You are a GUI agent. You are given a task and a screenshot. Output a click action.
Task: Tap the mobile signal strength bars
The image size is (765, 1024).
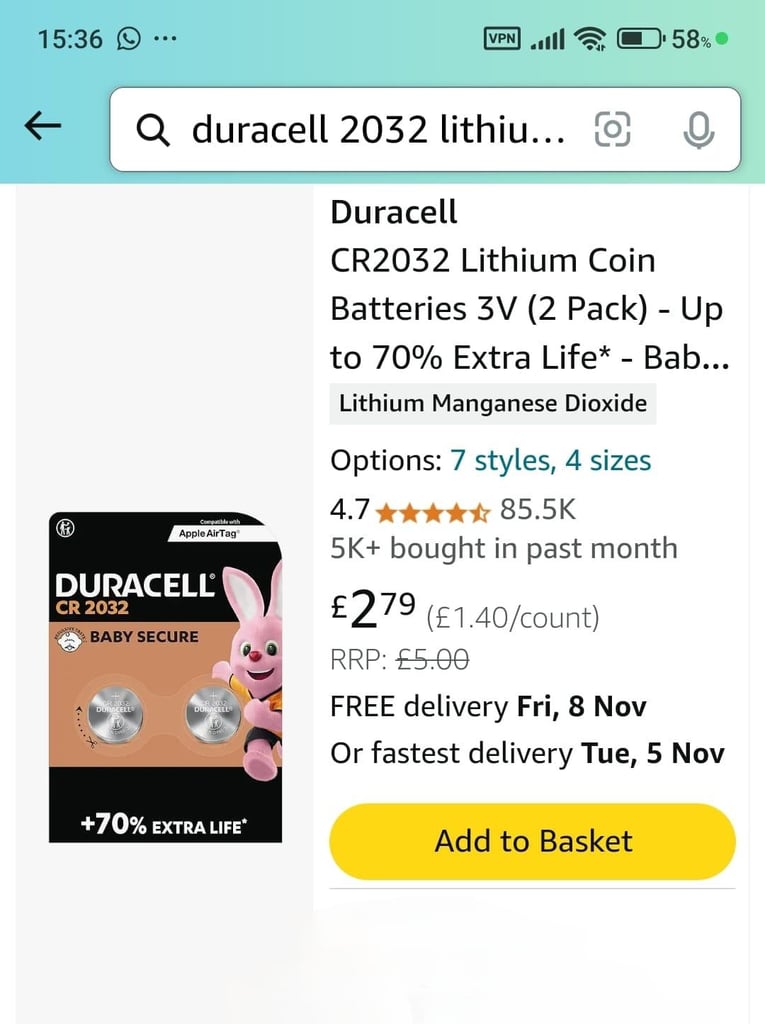(547, 40)
